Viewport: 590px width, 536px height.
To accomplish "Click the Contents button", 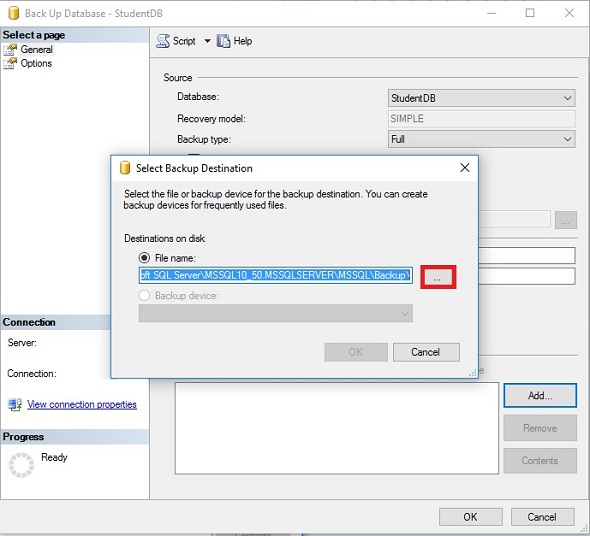I will pyautogui.click(x=540, y=461).
